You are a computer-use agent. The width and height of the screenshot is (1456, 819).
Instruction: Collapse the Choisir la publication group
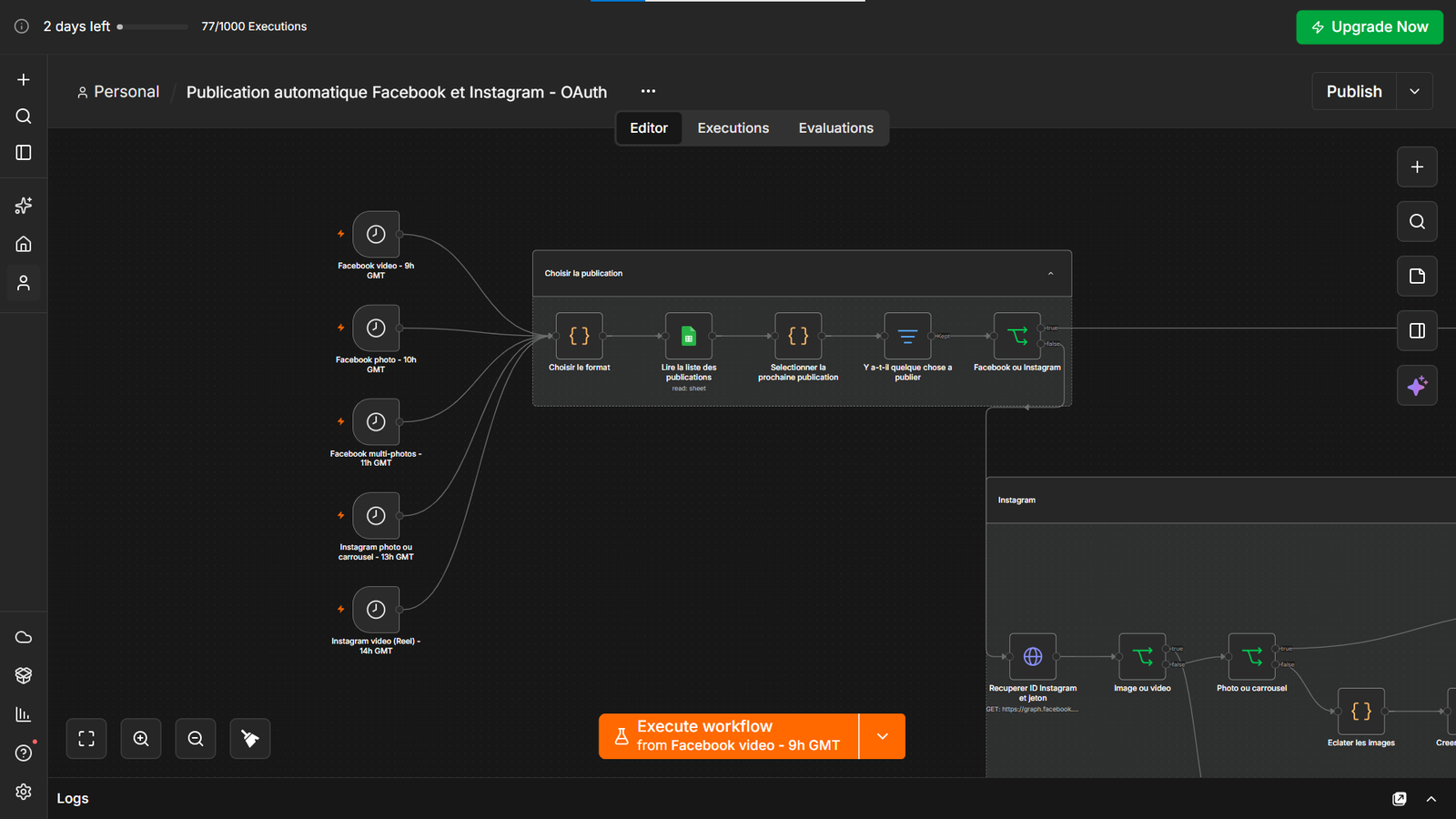coord(1050,273)
